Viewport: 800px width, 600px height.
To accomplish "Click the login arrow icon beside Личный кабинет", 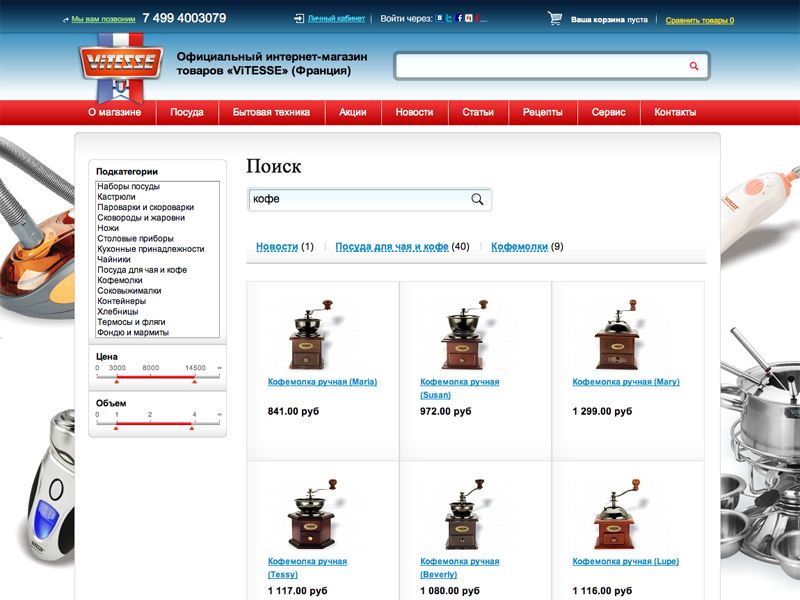I will 299,18.
